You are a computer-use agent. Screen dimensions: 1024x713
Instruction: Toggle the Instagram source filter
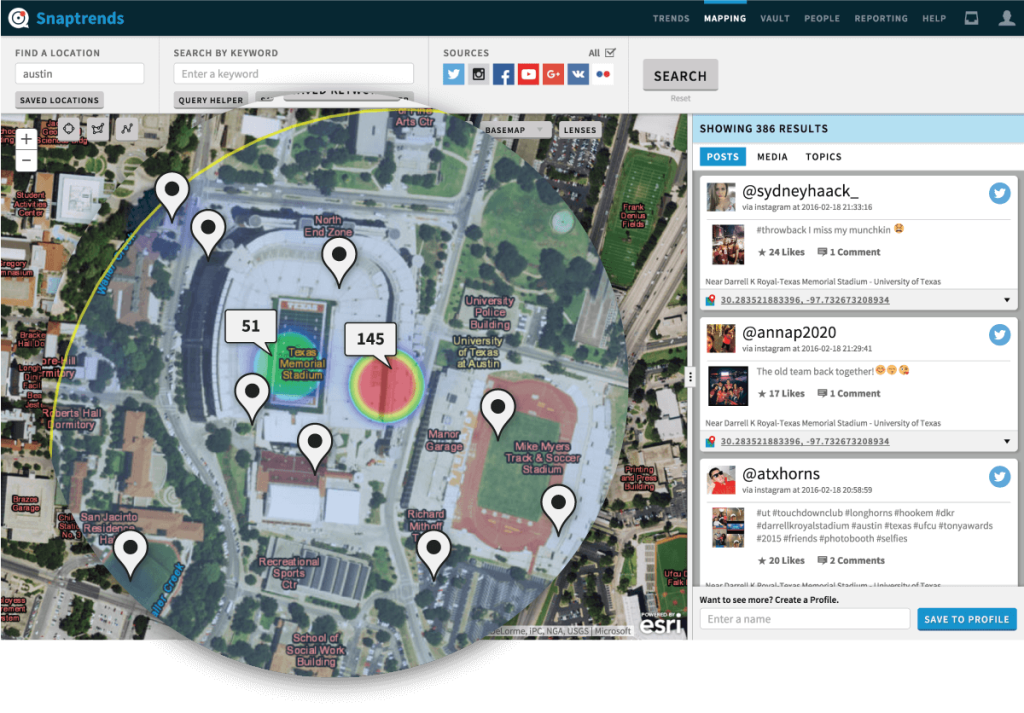click(x=478, y=73)
